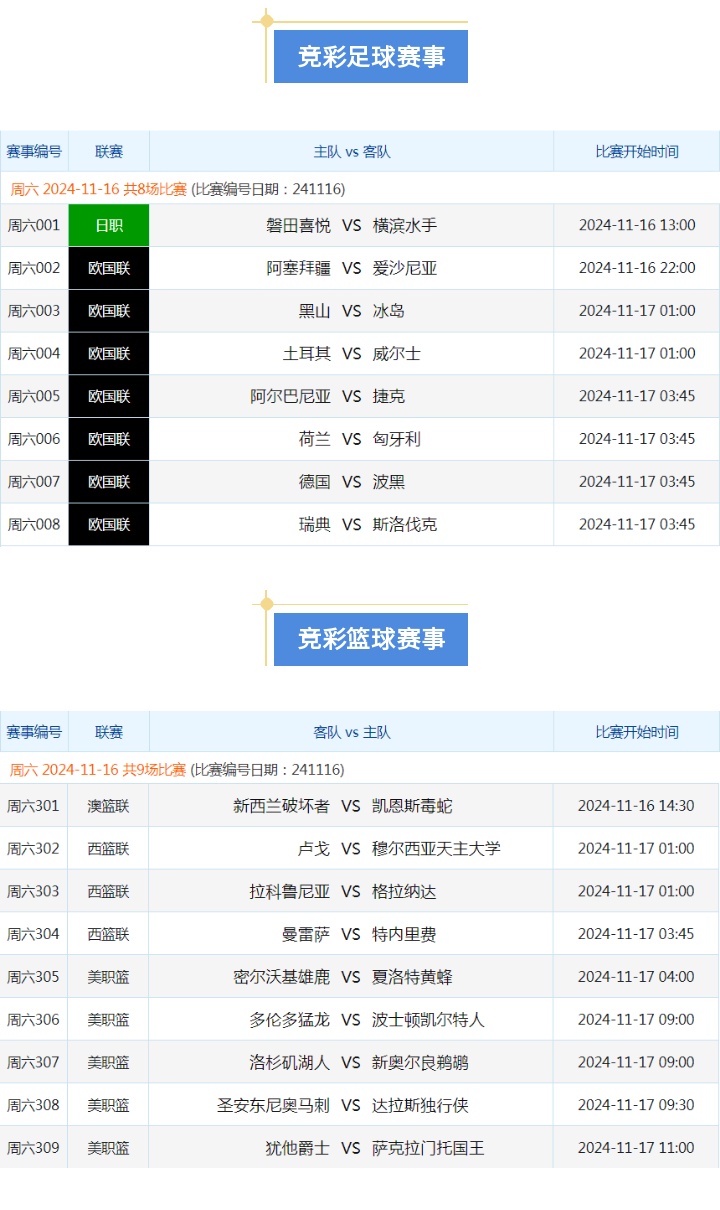Open the 达拉斯独行侠 home team

[420, 1105]
